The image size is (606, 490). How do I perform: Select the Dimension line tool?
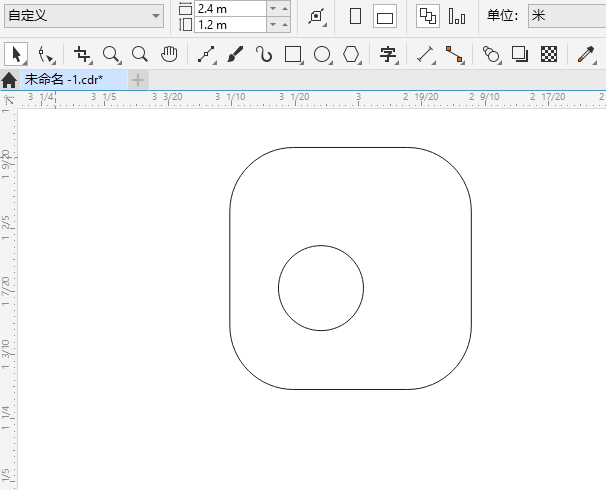(x=426, y=54)
